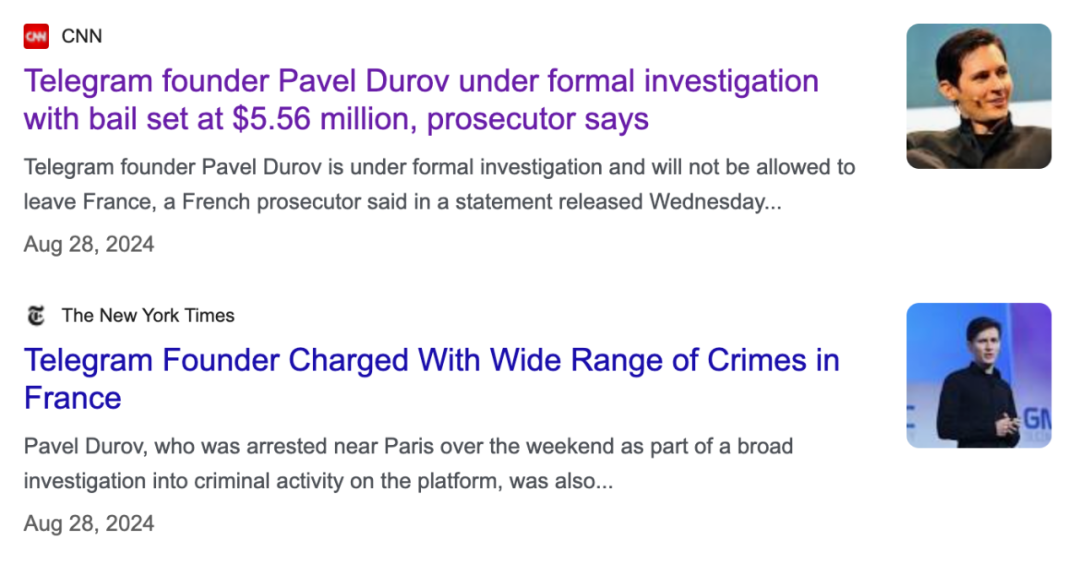This screenshot has width=1080, height=564.
Task: Click "prosecutor says" in the CNN headline
Action: point(538,119)
